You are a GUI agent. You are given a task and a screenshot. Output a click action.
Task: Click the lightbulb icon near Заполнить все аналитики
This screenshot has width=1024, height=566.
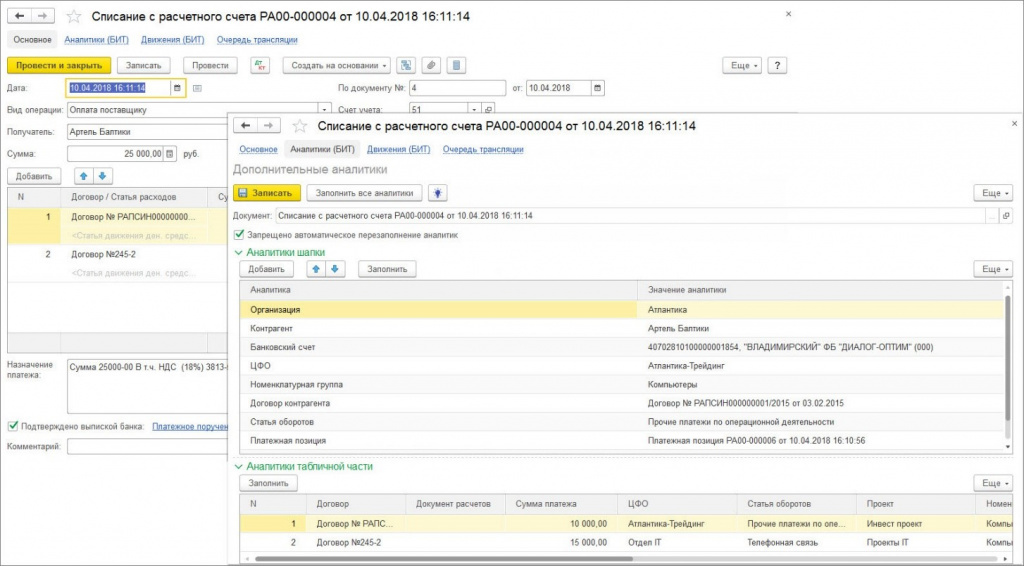point(438,193)
